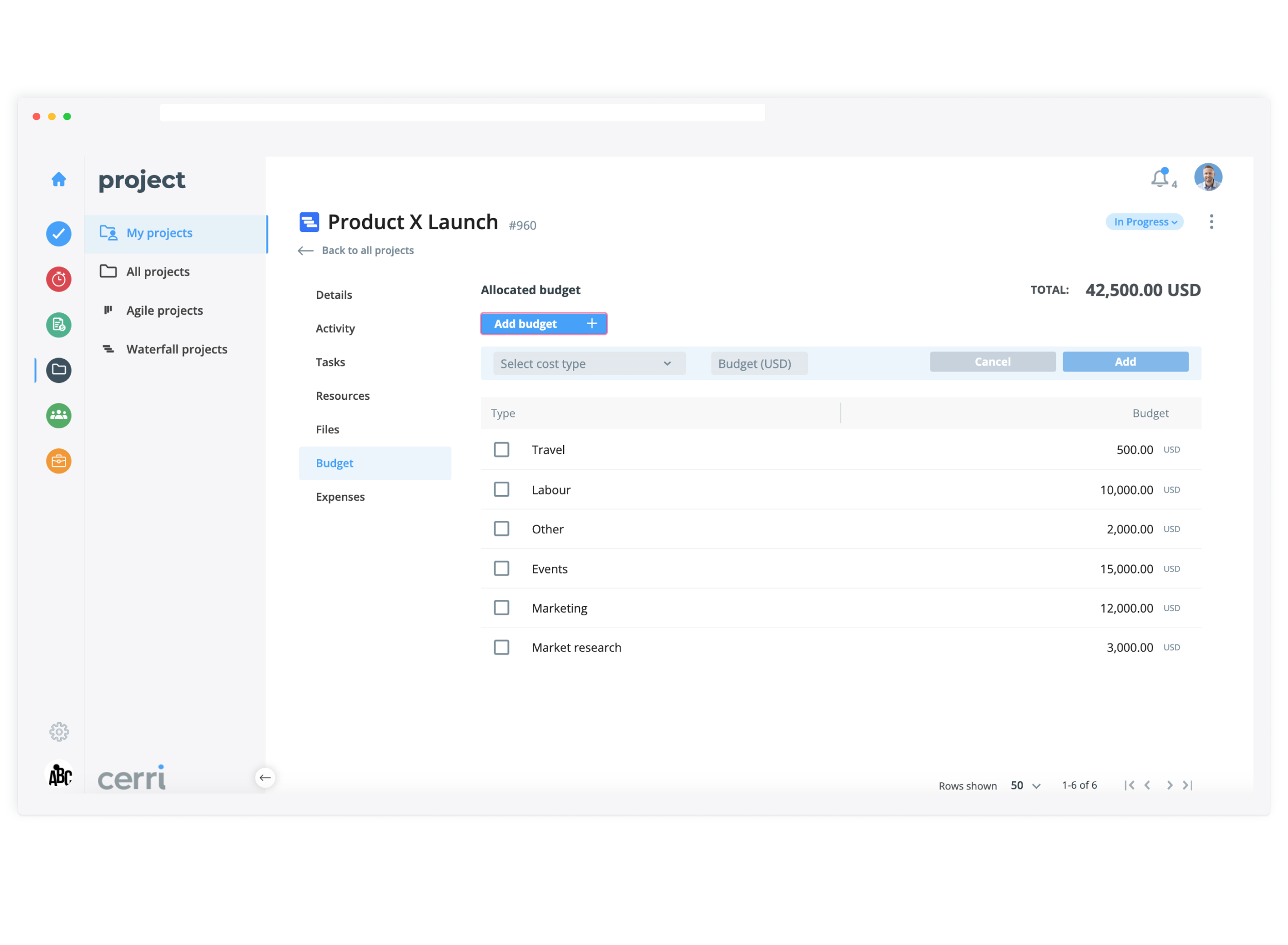The image size is (1288, 945).
Task: Click the Add budget button
Action: click(544, 324)
